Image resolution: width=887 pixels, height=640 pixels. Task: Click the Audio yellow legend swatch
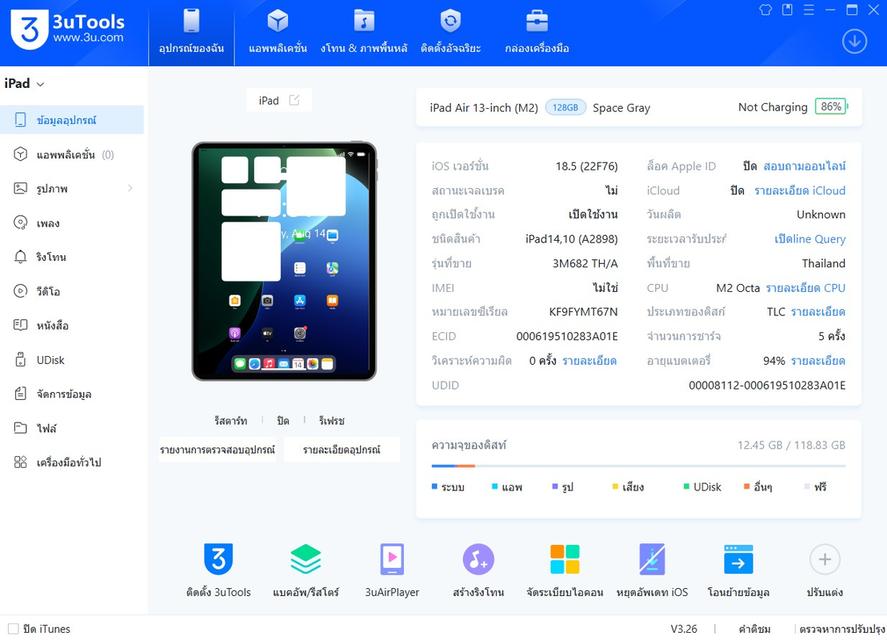(x=615, y=486)
